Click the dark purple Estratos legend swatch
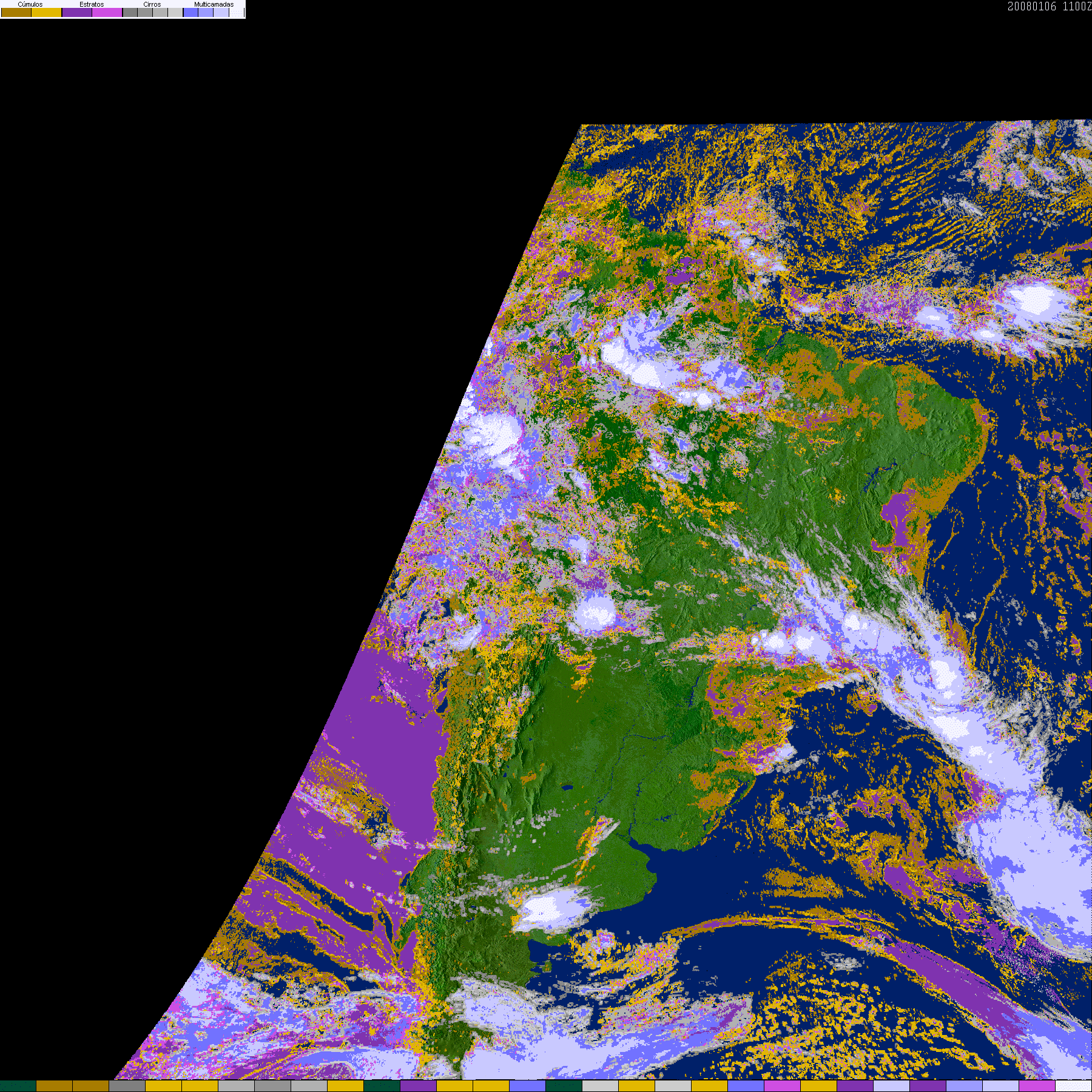Viewport: 1092px width, 1092px height. [x=77, y=12]
